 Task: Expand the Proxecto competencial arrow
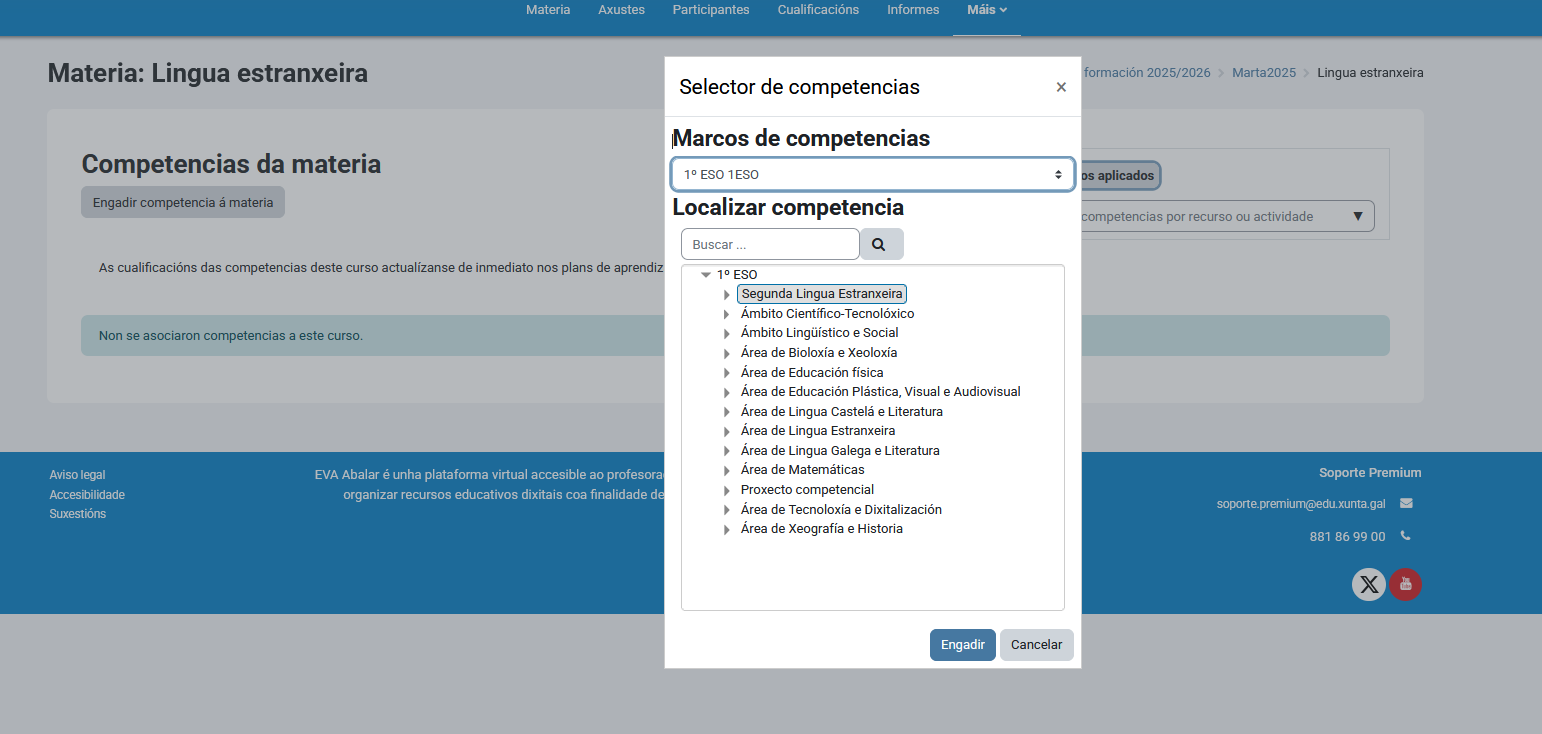(x=727, y=491)
